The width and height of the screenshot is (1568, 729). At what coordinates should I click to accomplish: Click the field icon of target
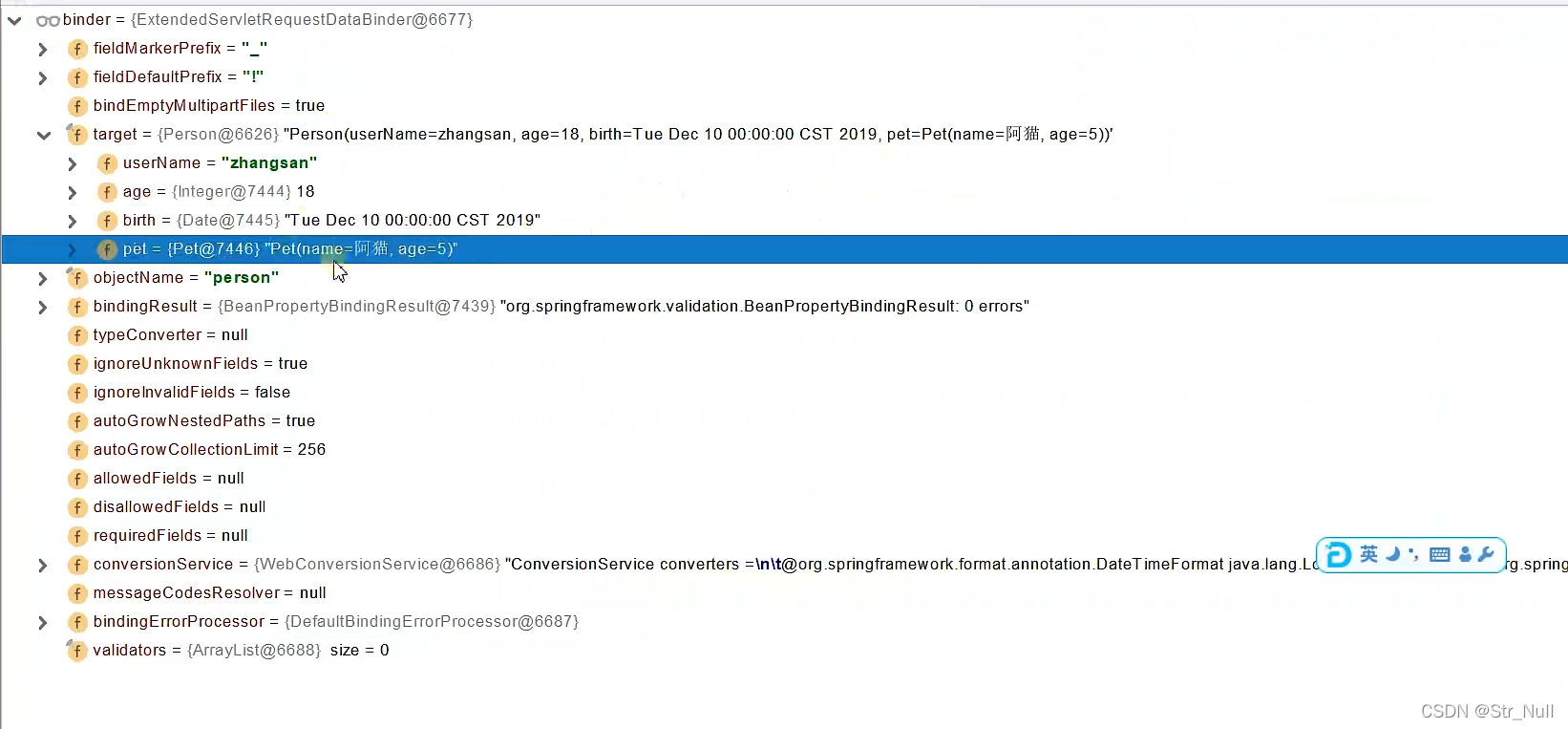pyautogui.click(x=76, y=135)
